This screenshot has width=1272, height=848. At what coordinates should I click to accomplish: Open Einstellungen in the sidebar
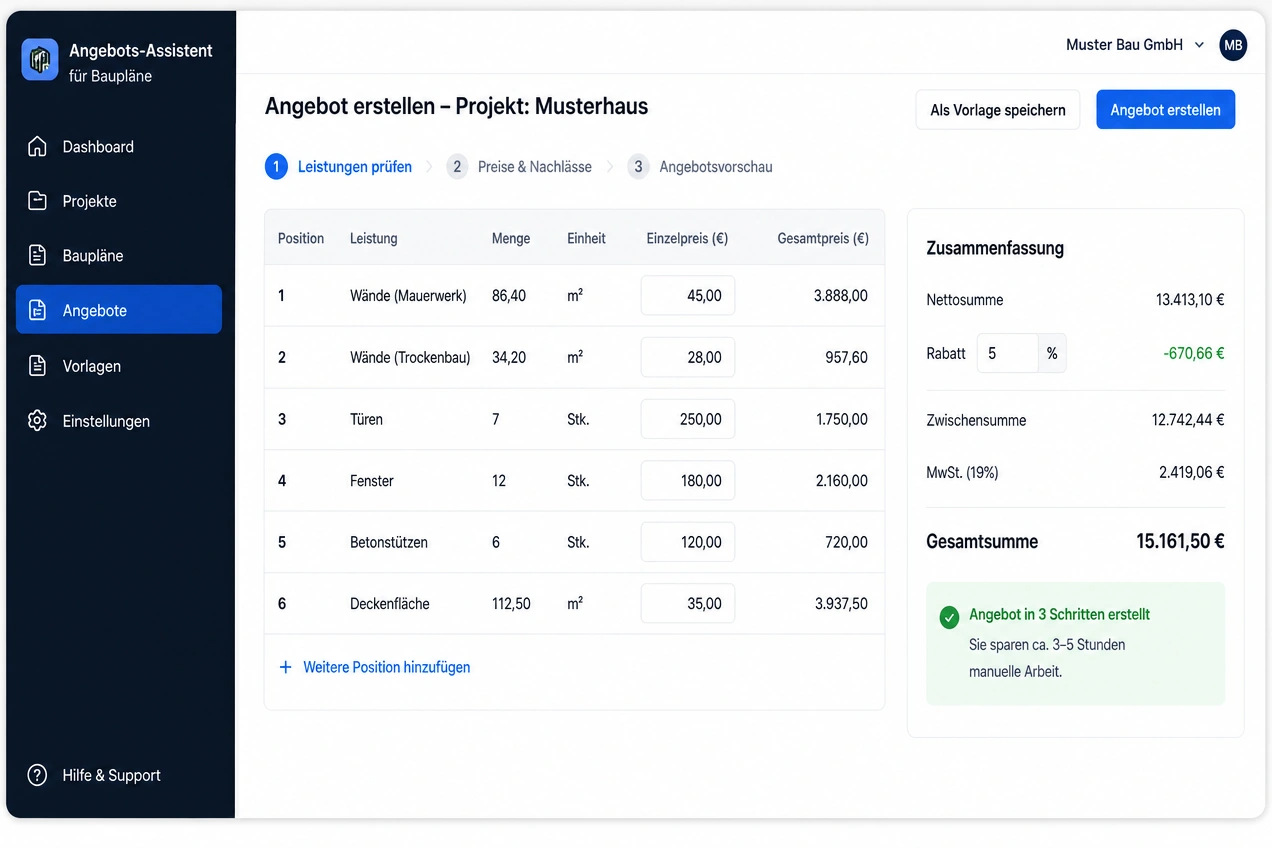(x=119, y=421)
